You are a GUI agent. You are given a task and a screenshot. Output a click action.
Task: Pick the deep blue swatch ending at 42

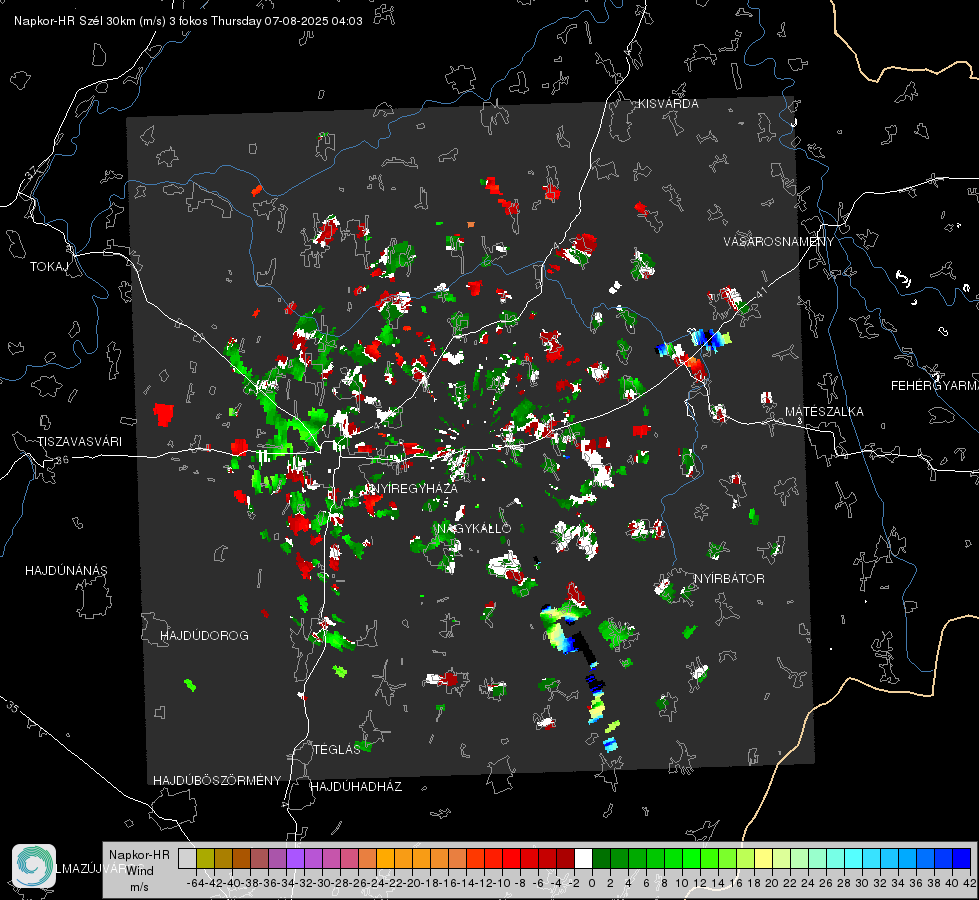click(x=962, y=858)
